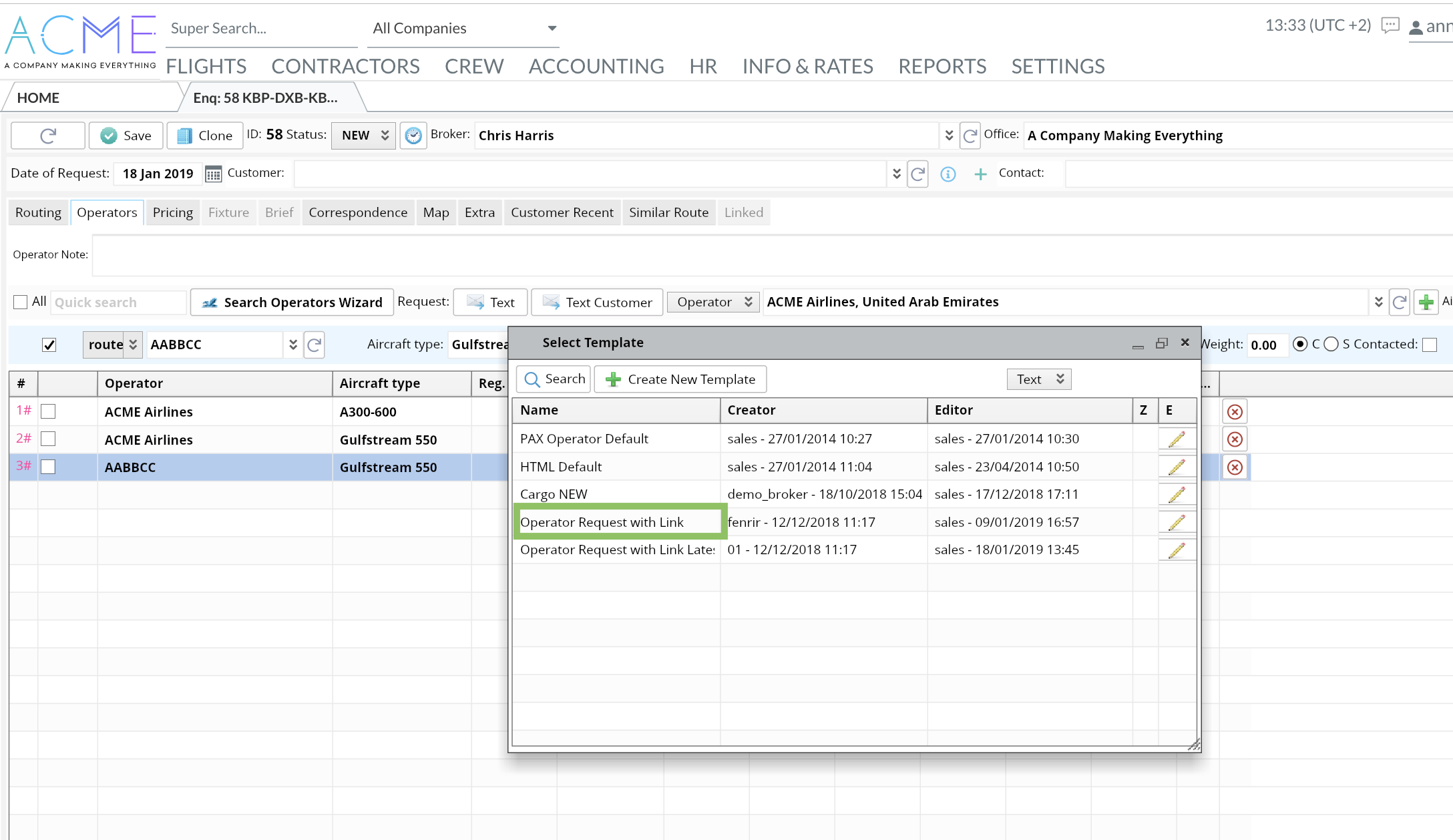This screenshot has width=1453, height=840.
Task: Click the calendar icon beside Date of Request
Action: tap(213, 174)
